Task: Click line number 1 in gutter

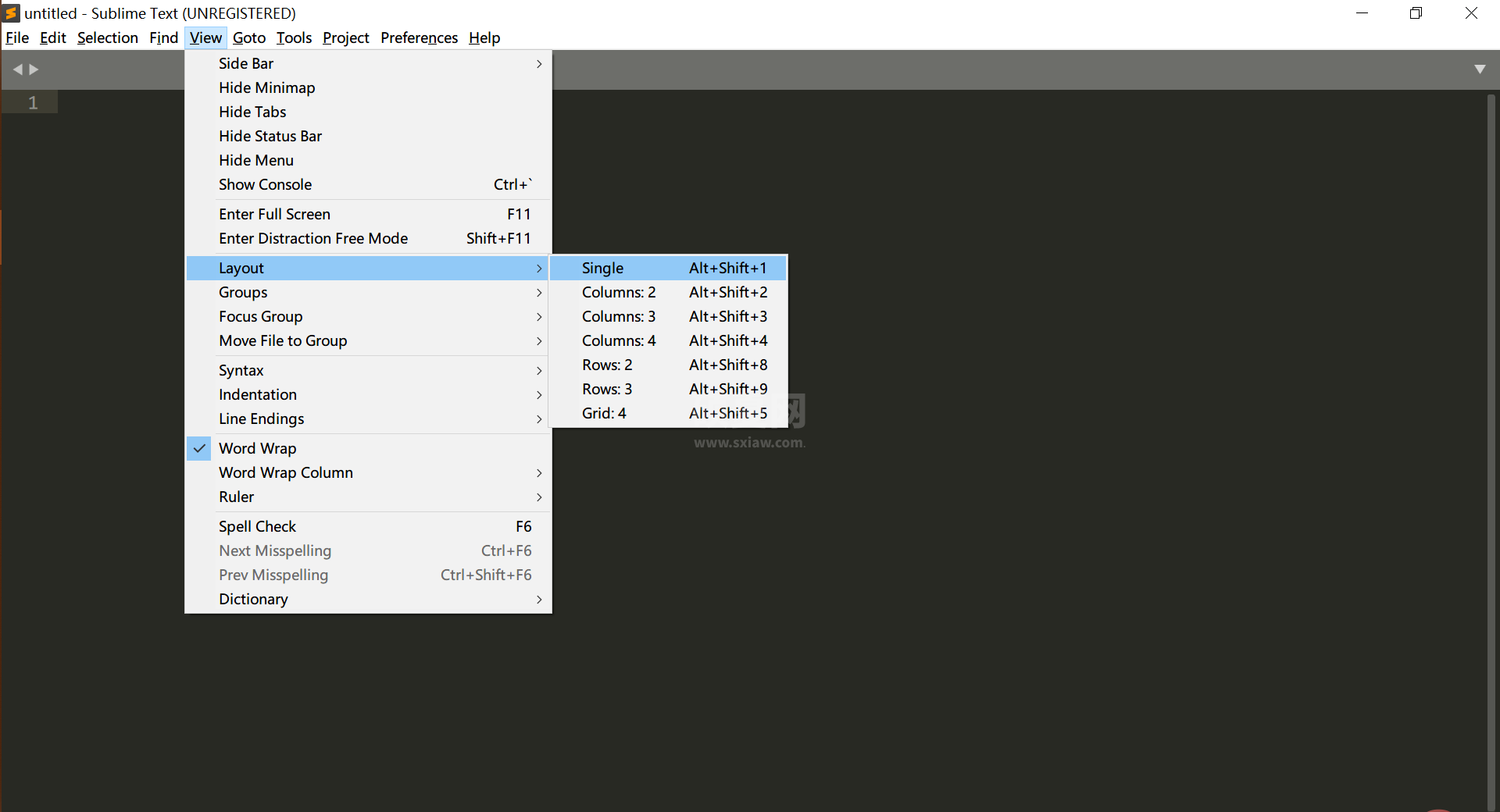Action: (33, 102)
